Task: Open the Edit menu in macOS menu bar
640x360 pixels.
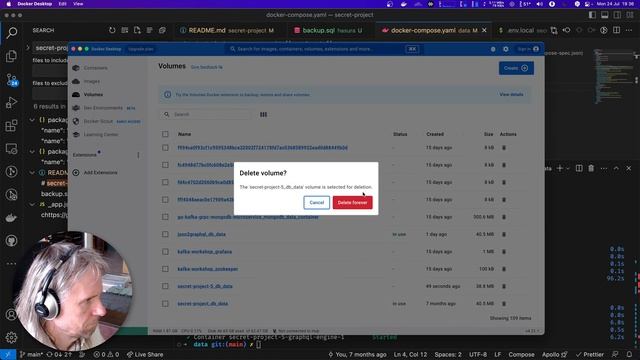Action: (62, 4)
